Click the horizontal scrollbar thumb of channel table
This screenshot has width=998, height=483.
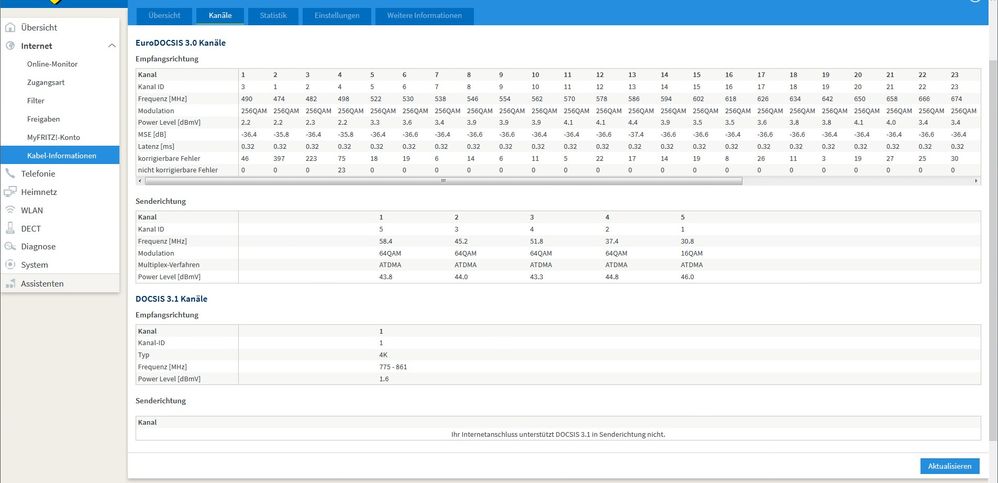coord(444,181)
